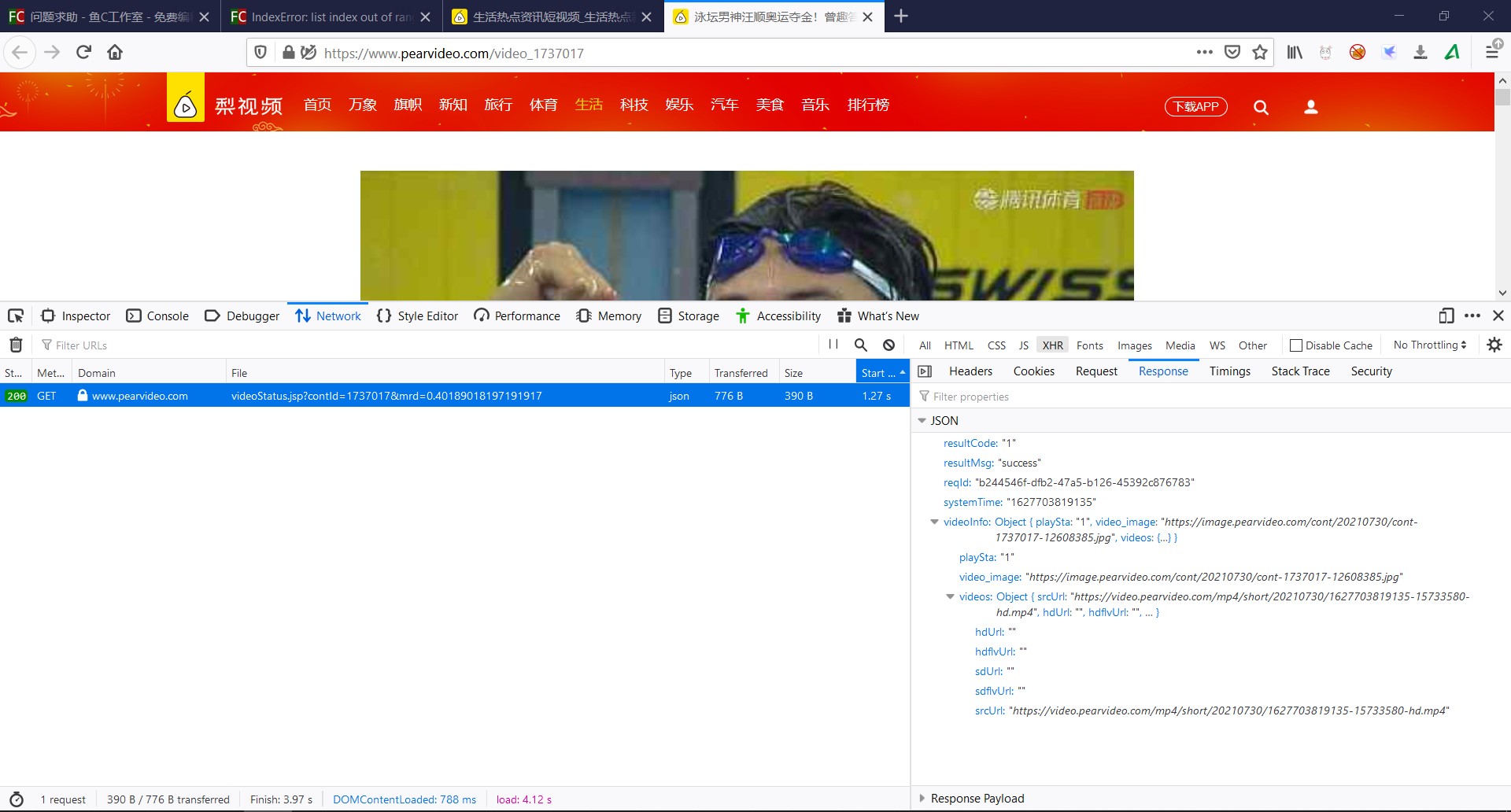
Task: Collapse the videos object
Action: coord(950,596)
